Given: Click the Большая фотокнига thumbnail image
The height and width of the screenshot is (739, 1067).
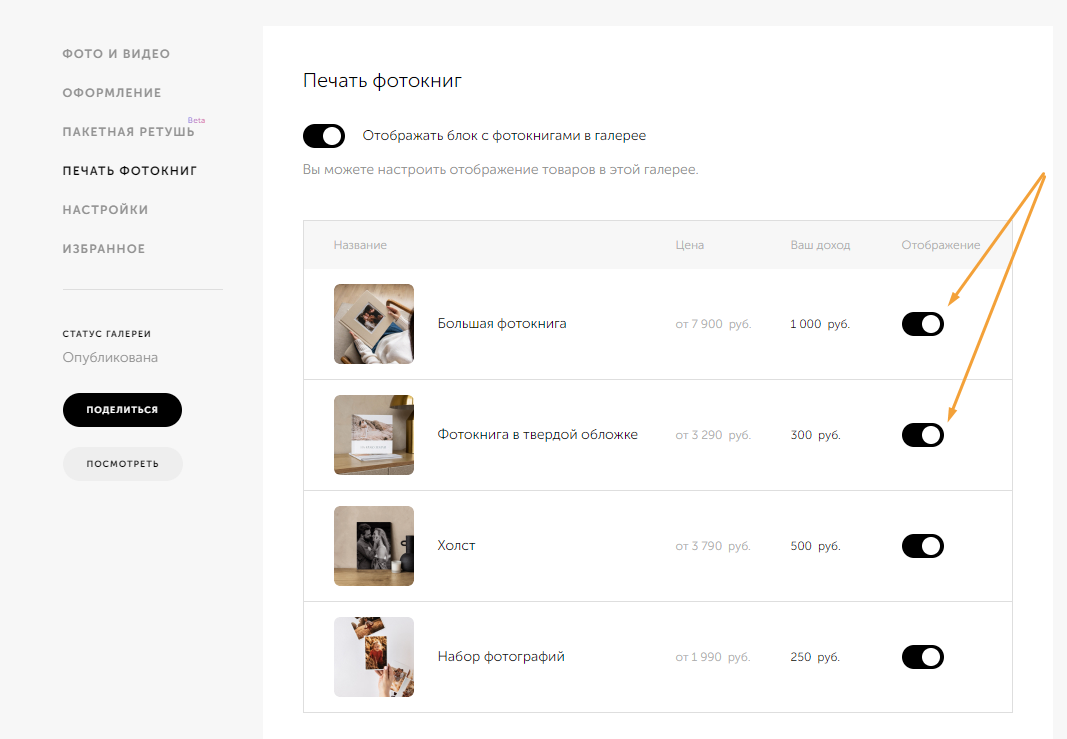Looking at the screenshot, I should pos(373,324).
